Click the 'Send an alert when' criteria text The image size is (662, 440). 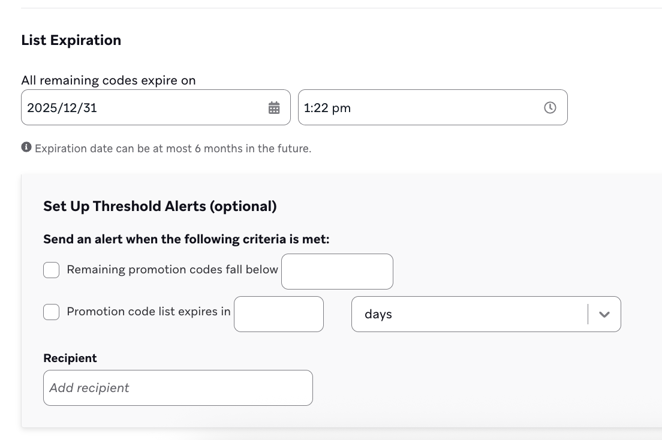186,239
